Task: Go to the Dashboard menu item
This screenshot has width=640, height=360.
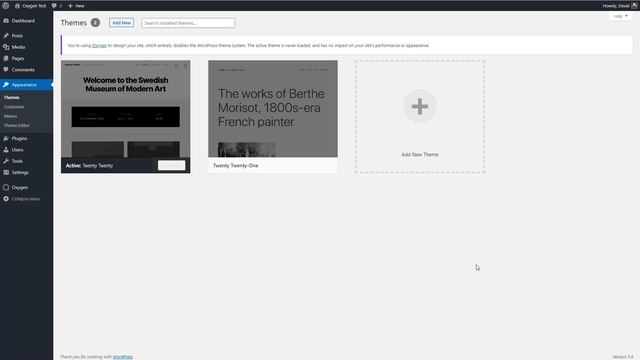Action: 23,21
